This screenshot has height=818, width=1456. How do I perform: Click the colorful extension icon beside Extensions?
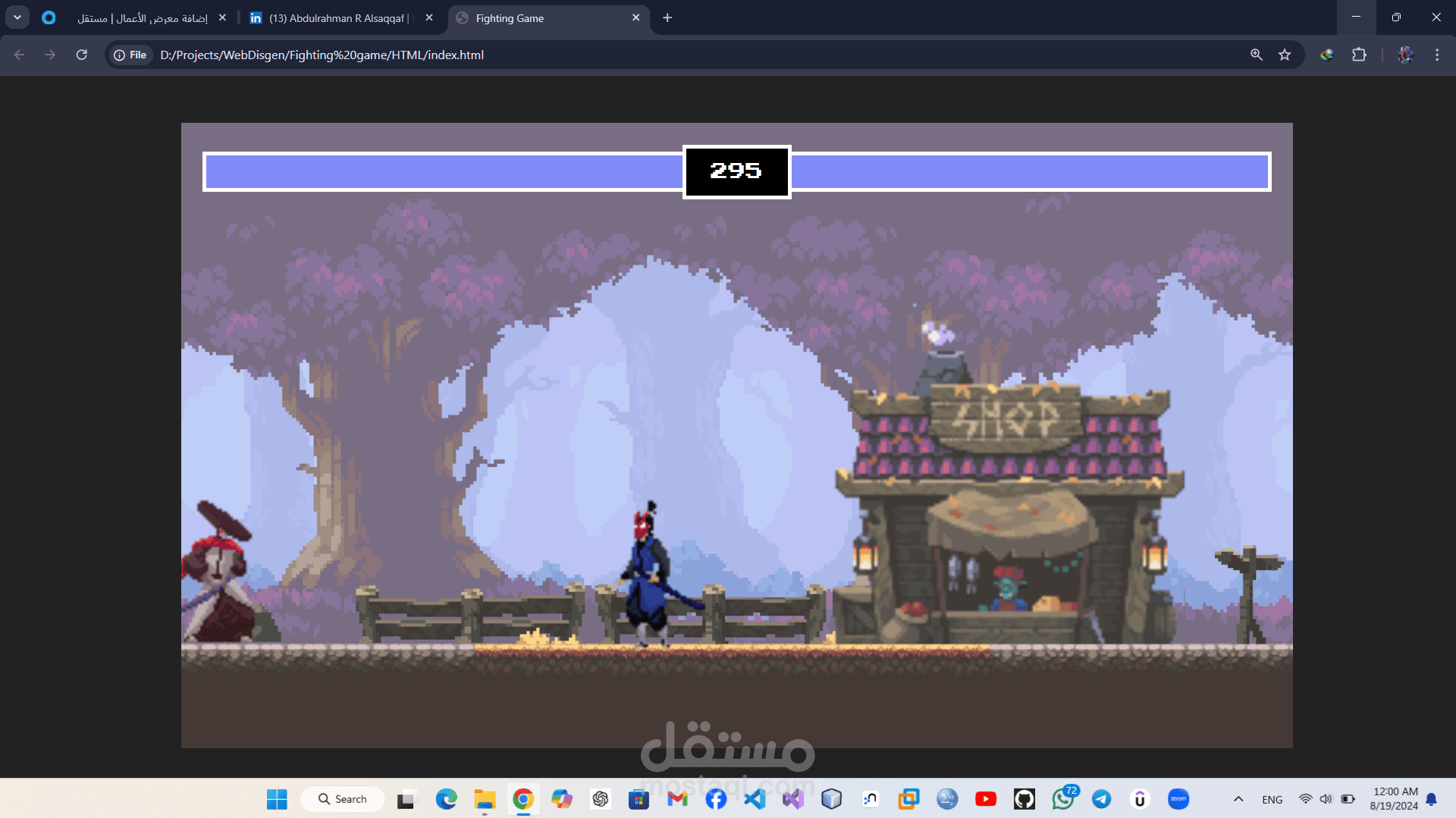[1327, 55]
